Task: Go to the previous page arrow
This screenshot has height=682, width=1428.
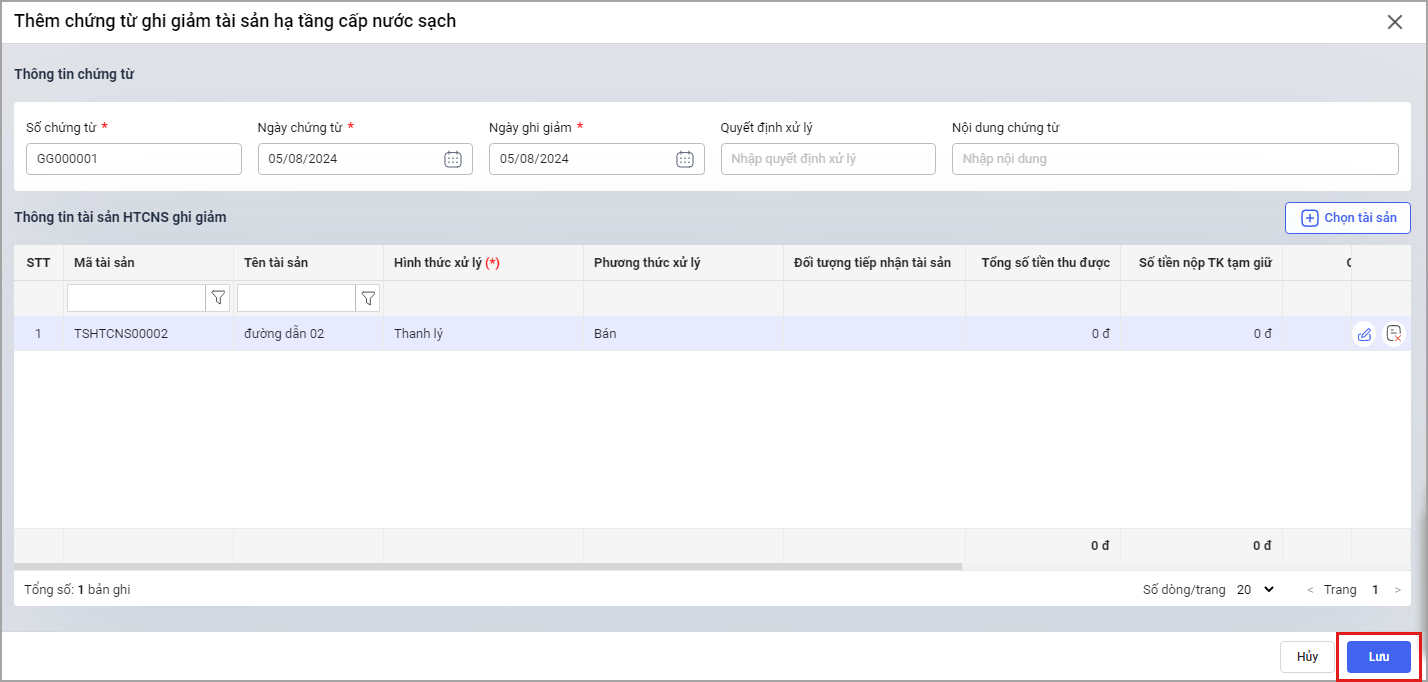Action: pos(1311,590)
